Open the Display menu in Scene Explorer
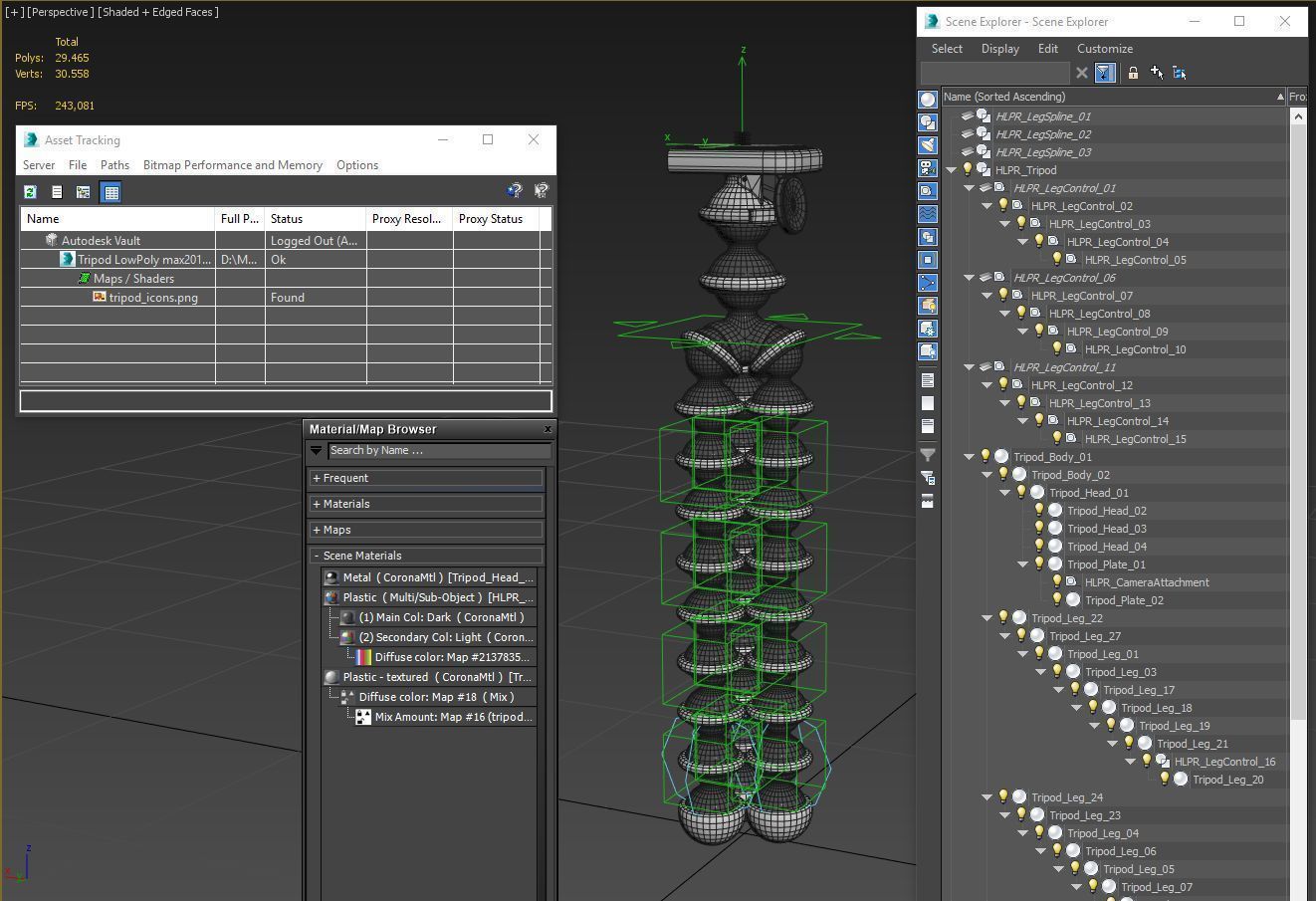 point(1000,49)
